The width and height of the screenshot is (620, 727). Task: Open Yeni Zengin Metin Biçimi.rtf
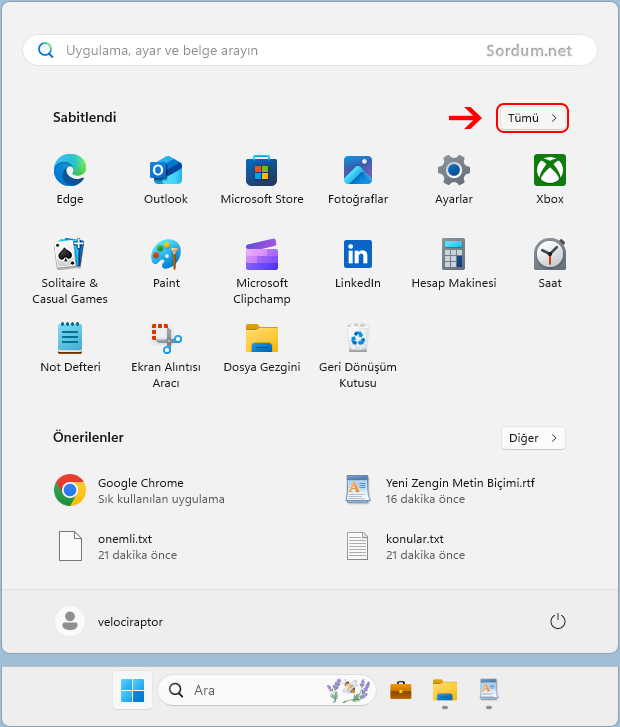(x=441, y=490)
